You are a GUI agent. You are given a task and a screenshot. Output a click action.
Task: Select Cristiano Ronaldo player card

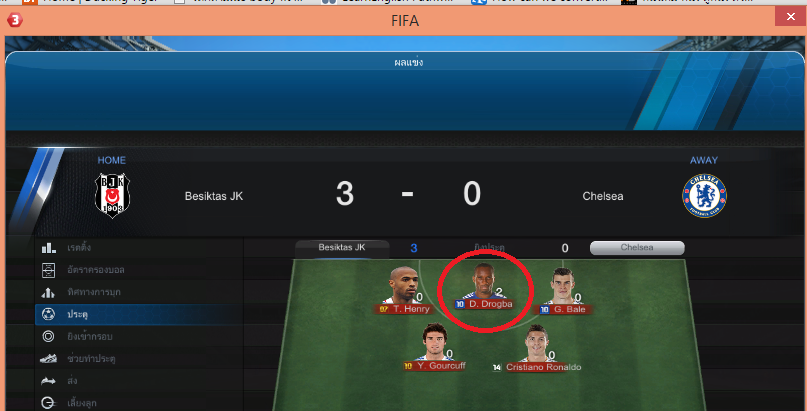536,348
